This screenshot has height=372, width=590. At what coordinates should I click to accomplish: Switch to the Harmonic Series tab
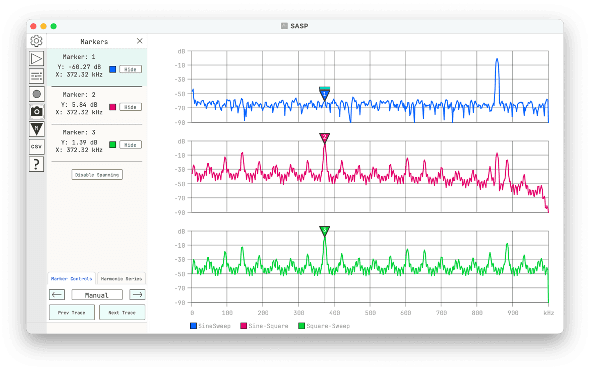(x=122, y=279)
